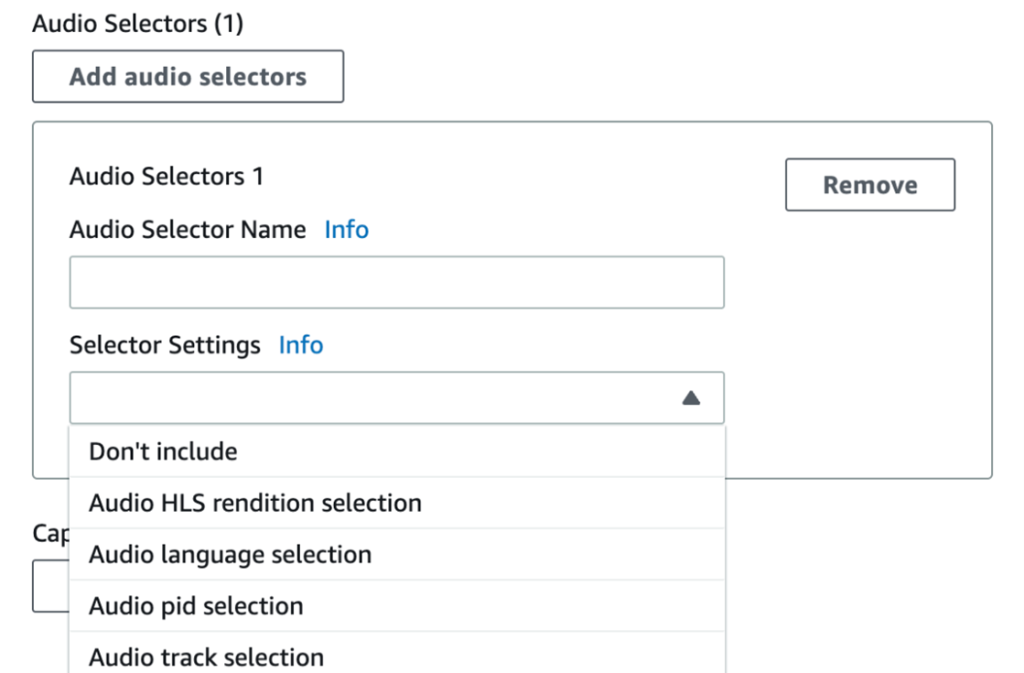1024x673 pixels.
Task: Choose Audio language selection from the list
Action: [x=231, y=554]
